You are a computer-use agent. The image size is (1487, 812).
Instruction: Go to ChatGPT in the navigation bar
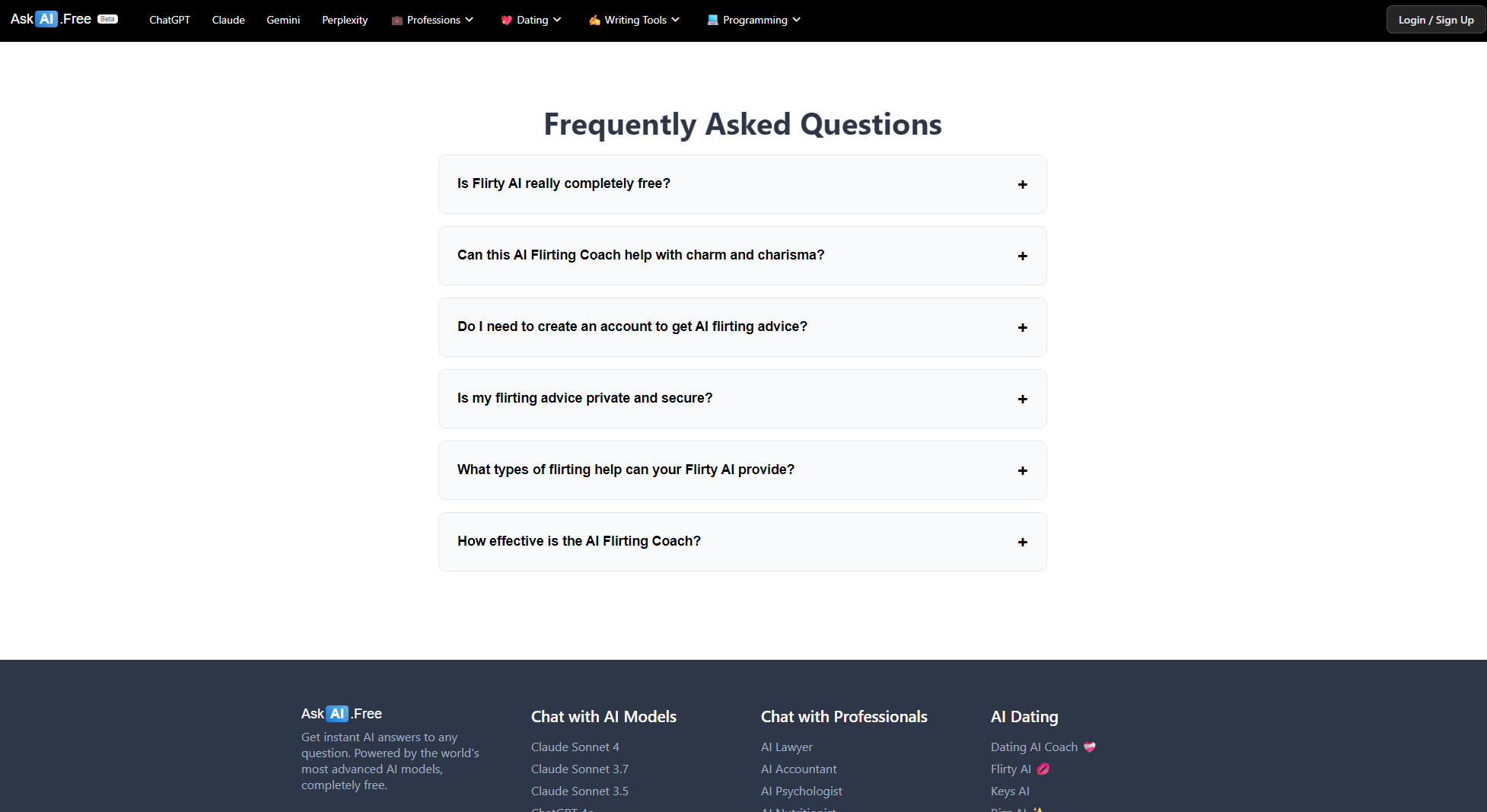pyautogui.click(x=170, y=20)
